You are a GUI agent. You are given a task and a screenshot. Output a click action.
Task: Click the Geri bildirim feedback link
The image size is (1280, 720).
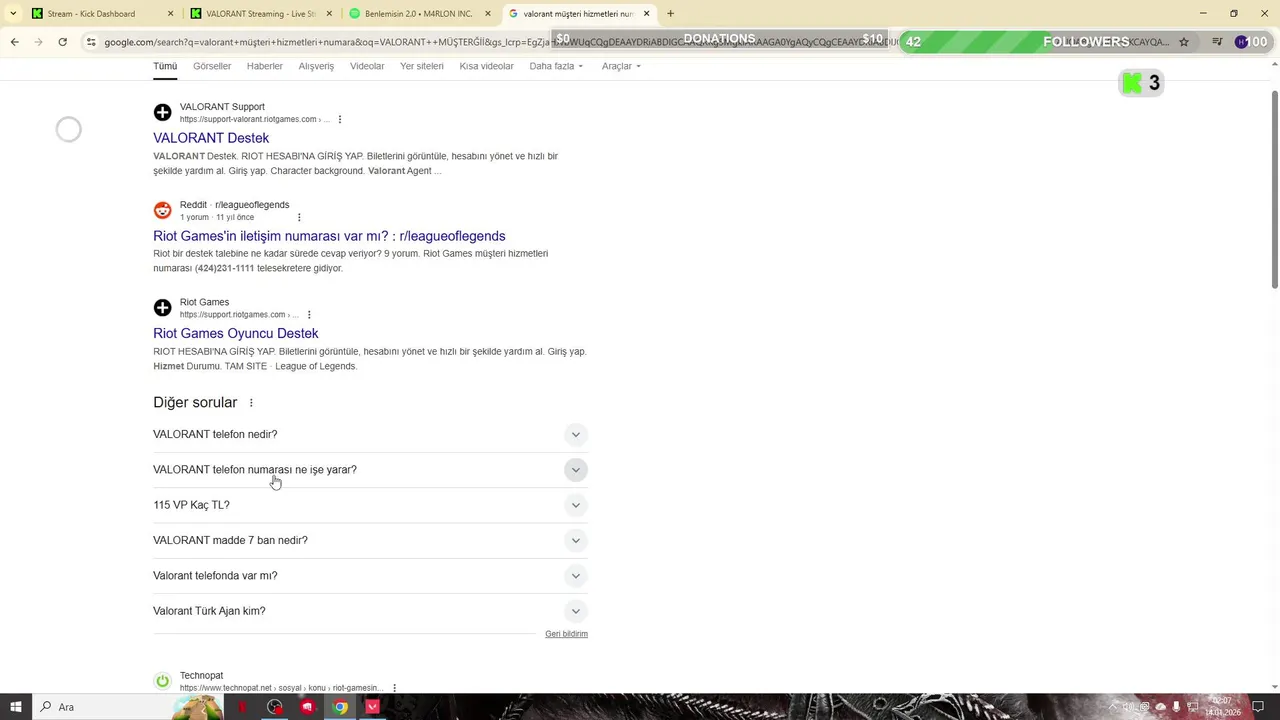coord(566,634)
